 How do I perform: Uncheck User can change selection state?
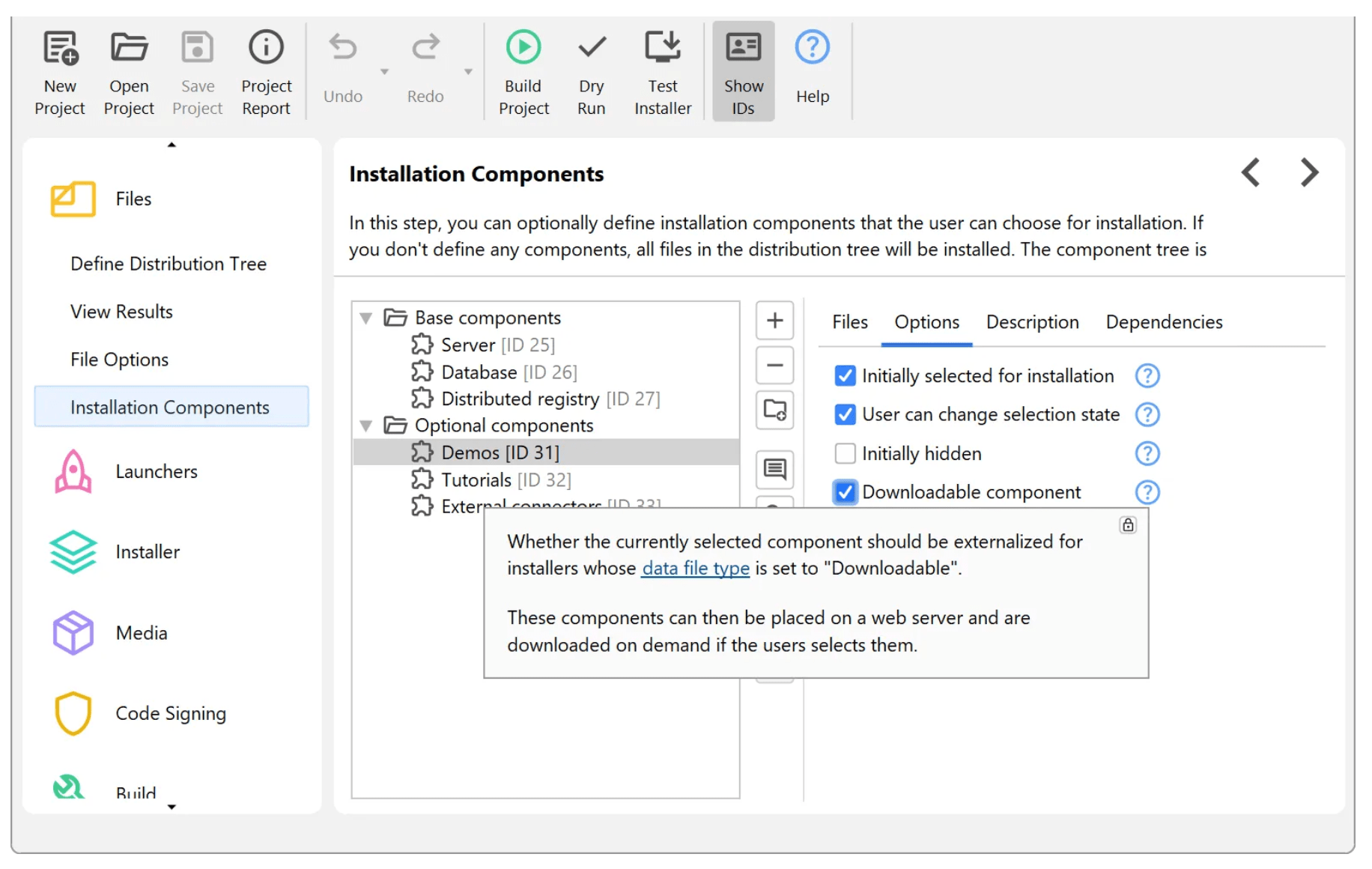846,415
